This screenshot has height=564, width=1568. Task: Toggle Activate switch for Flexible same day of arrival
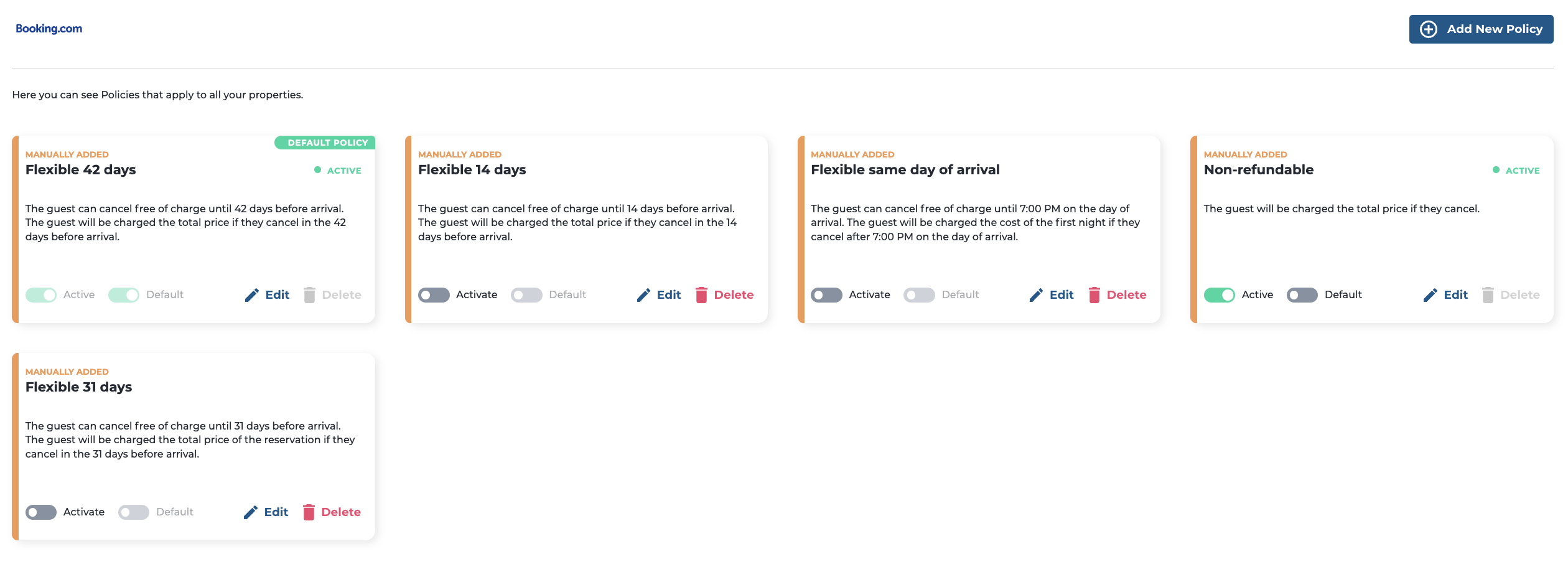pyautogui.click(x=826, y=295)
